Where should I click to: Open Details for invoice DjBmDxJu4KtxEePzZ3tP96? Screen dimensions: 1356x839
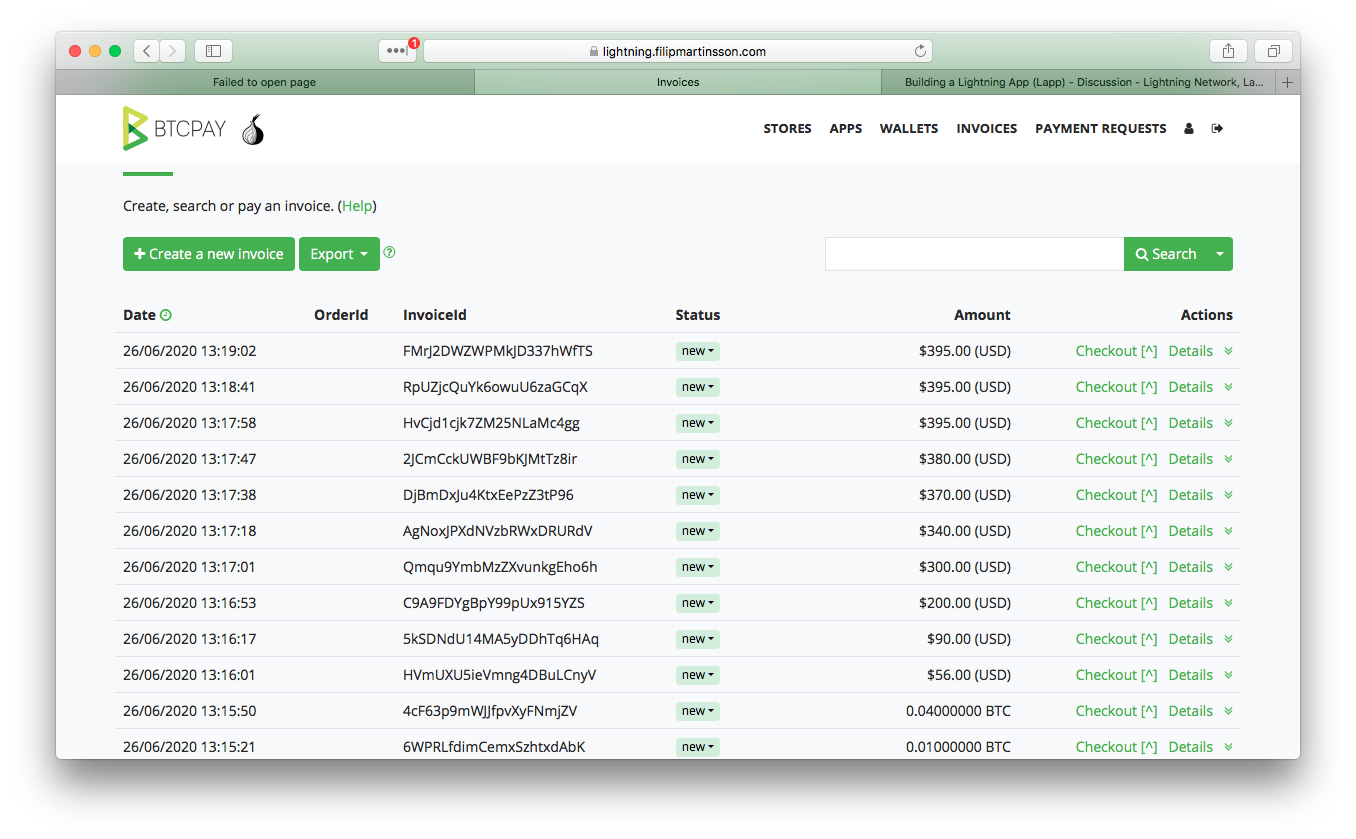[x=1190, y=495]
